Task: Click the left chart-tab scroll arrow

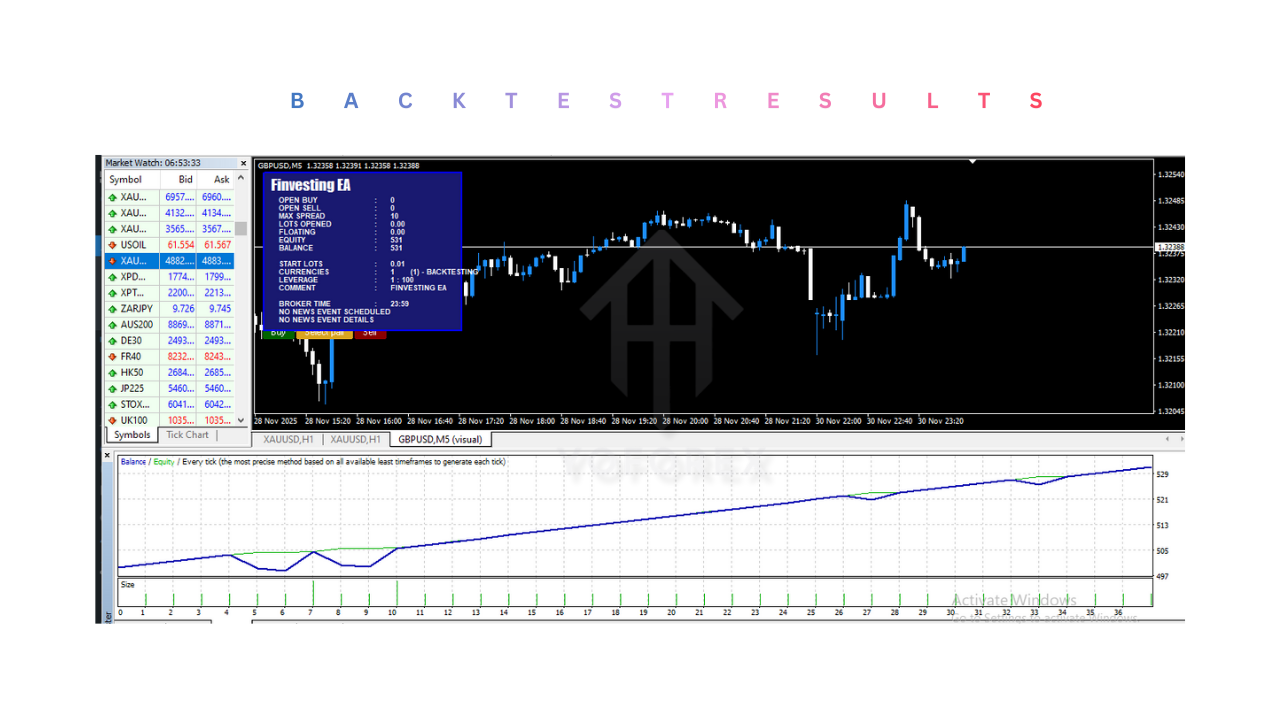Action: click(1166, 438)
